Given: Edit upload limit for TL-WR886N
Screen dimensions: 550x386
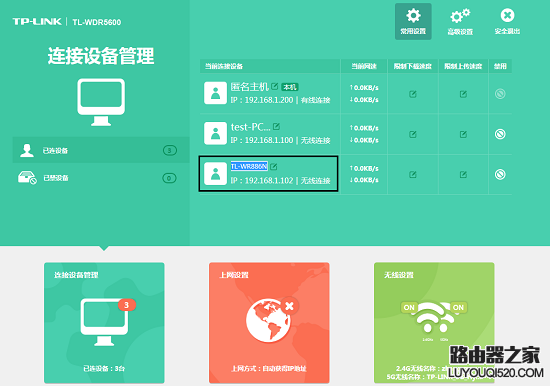Looking at the screenshot, I should (463, 174).
